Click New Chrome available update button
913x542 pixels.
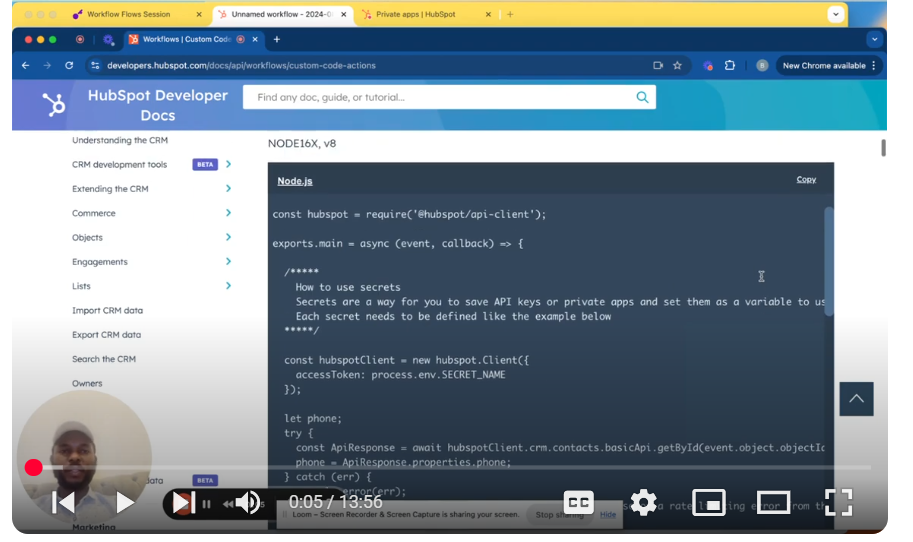(x=823, y=66)
